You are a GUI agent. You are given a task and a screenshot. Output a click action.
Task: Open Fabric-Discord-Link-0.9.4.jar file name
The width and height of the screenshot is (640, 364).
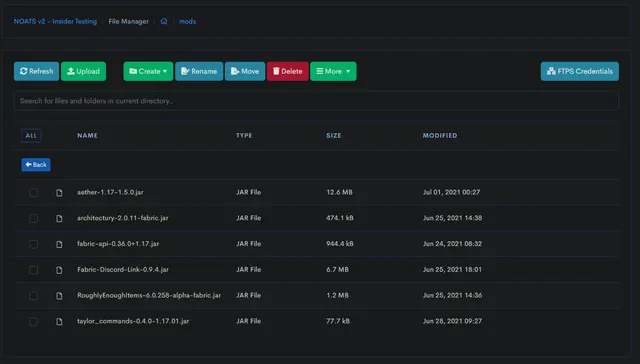[x=123, y=269]
